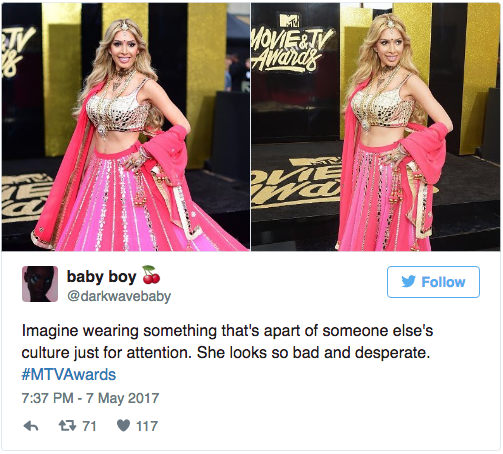
Task: Open the left red carpet photo
Action: [126, 127]
